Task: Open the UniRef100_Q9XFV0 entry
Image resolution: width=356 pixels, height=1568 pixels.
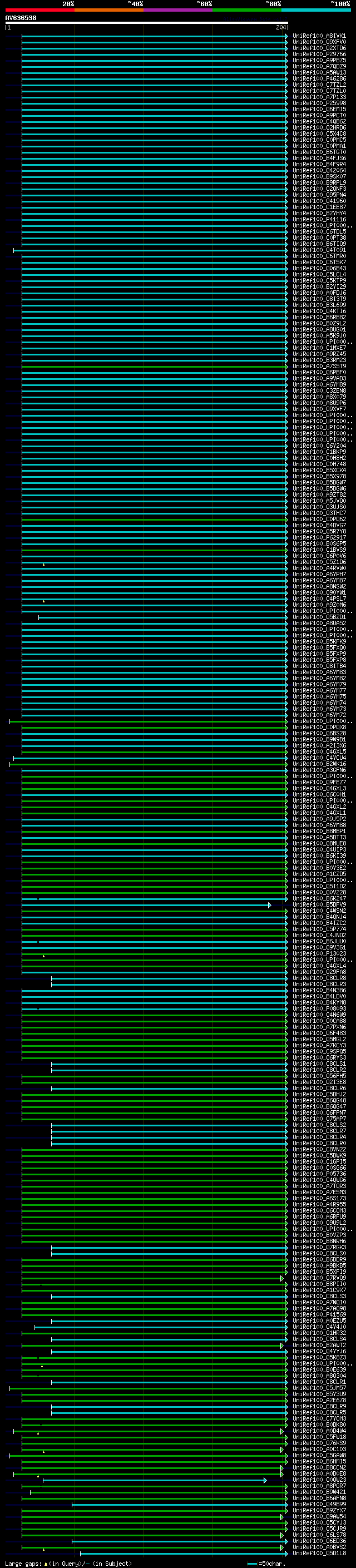Action: (x=319, y=42)
